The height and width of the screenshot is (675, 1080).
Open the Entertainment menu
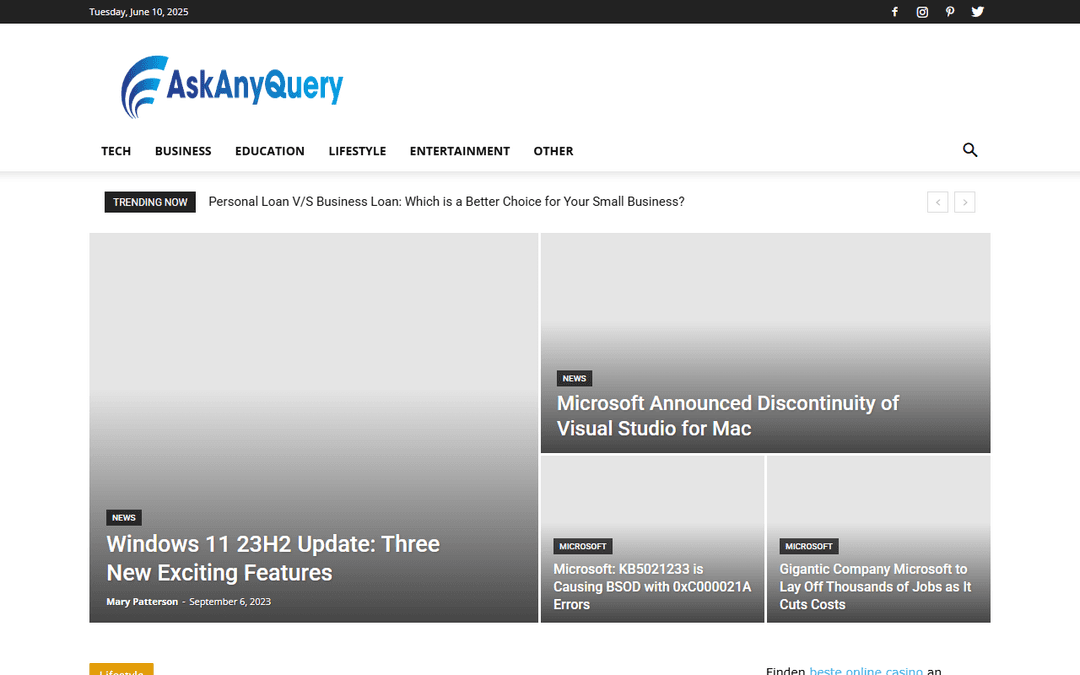point(459,151)
